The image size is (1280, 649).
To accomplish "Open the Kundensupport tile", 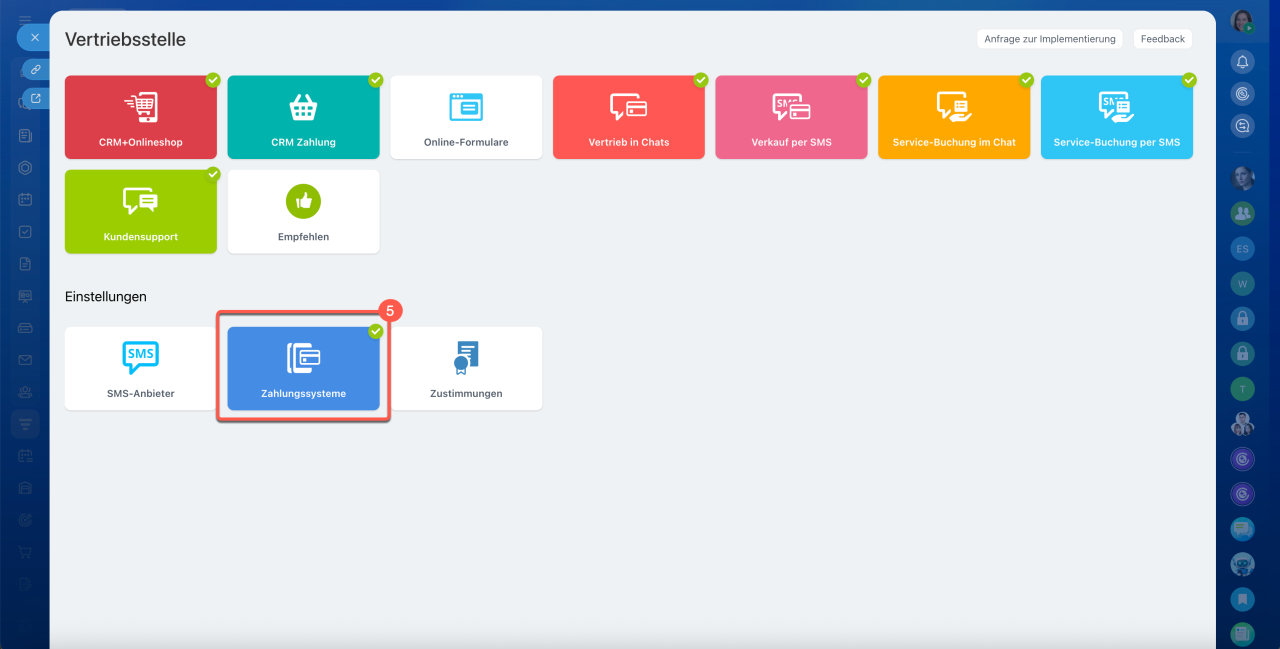I will point(141,211).
